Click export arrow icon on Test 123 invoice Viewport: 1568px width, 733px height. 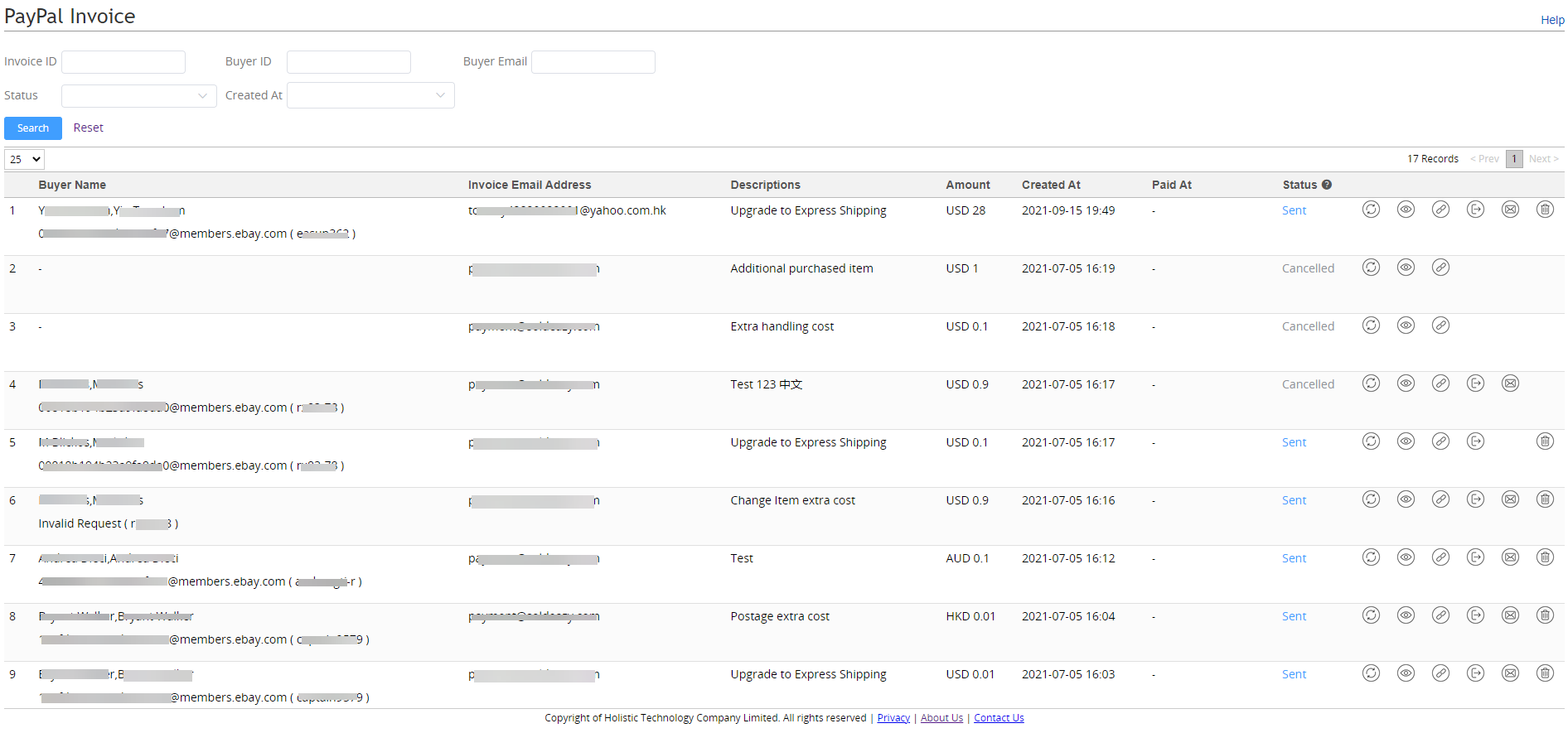pos(1476,383)
